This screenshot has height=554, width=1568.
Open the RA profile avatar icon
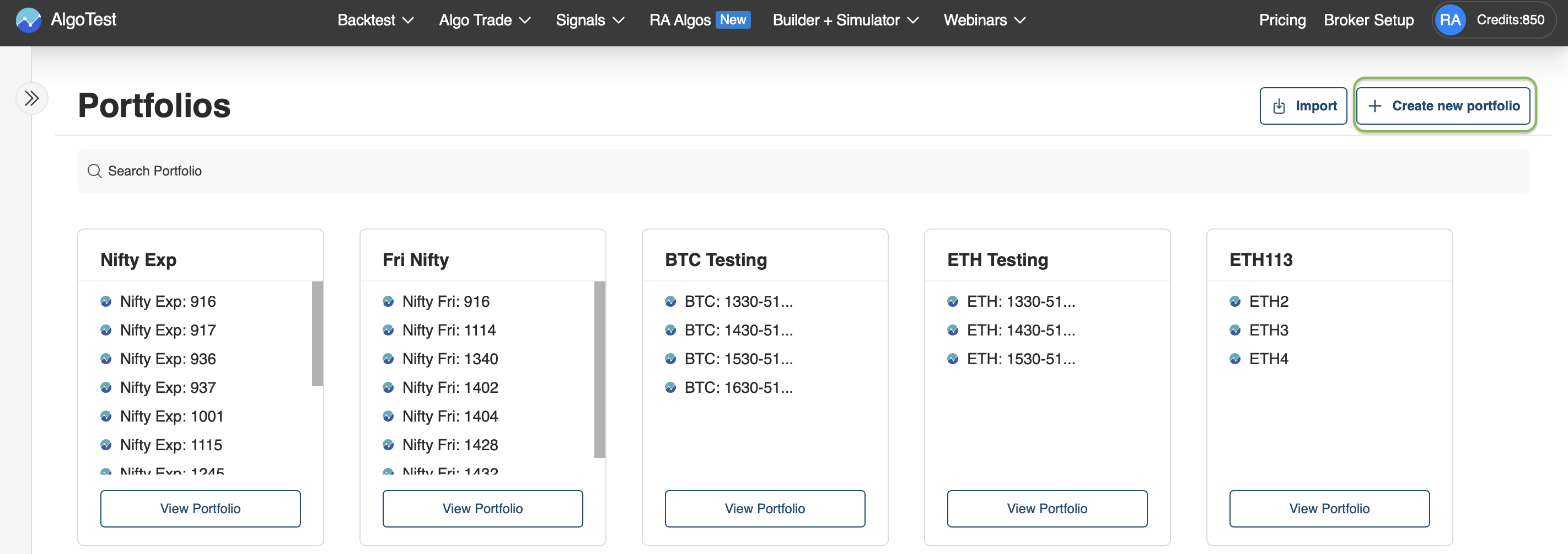(1451, 19)
